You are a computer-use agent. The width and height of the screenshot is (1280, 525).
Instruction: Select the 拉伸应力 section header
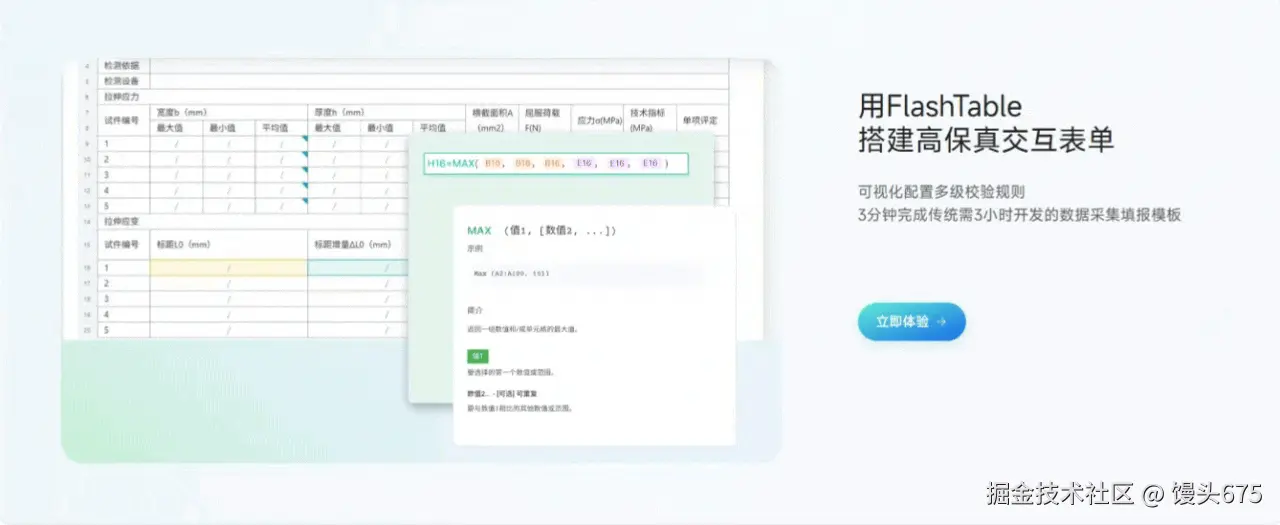coord(123,96)
